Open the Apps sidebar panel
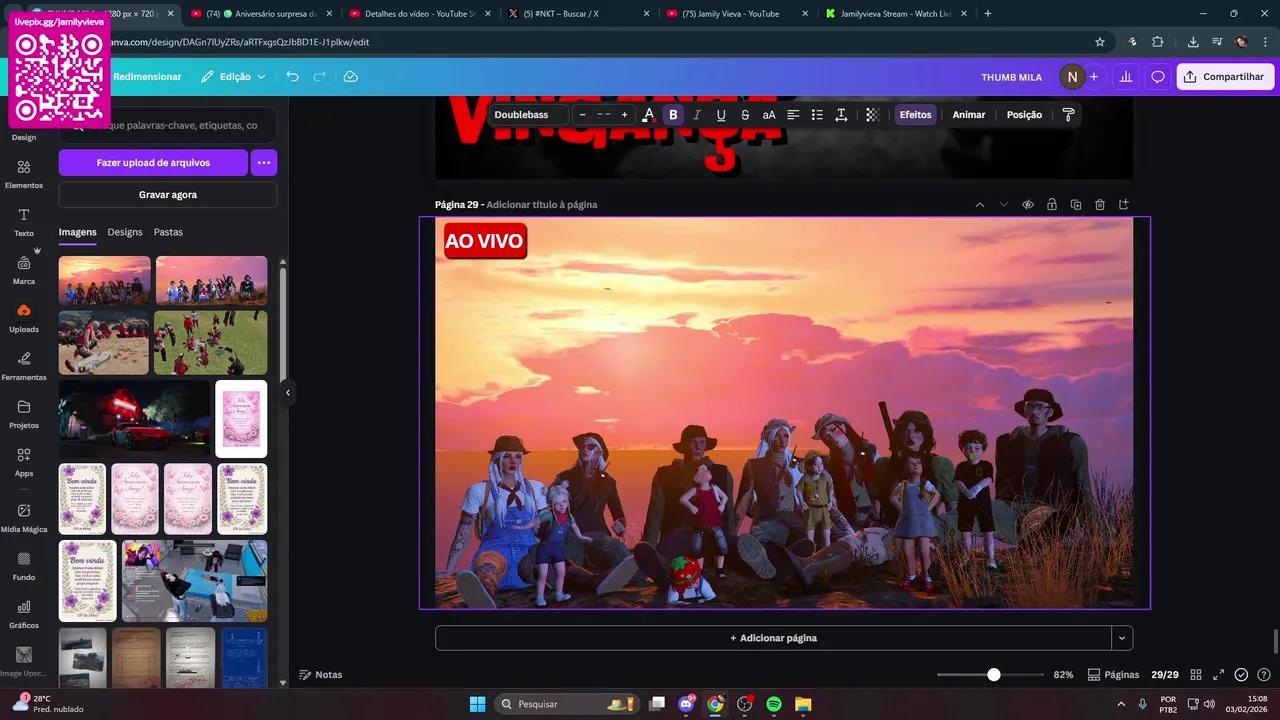Viewport: 1280px width, 720px height. [24, 462]
